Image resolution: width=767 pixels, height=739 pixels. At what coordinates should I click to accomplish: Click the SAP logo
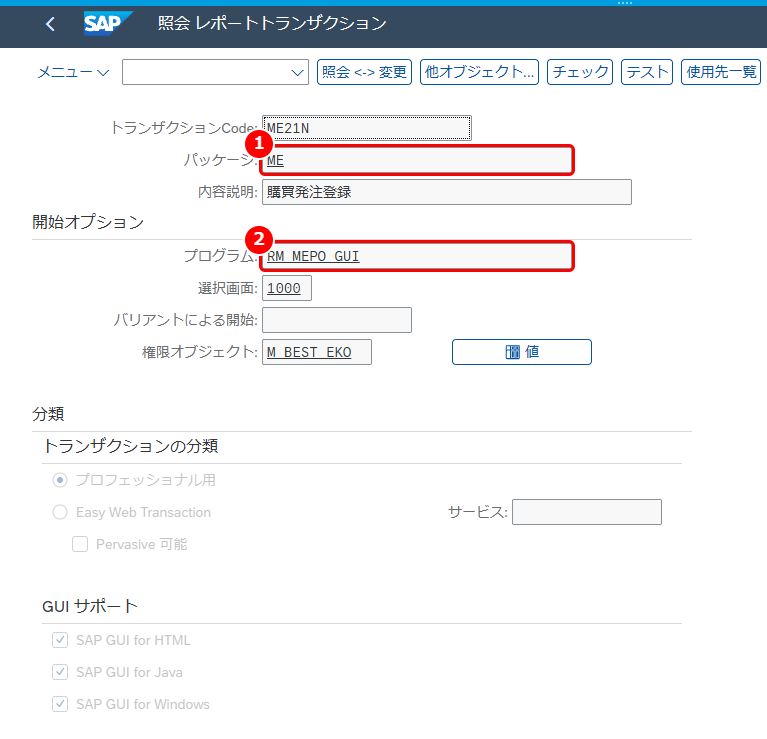[x=108, y=23]
